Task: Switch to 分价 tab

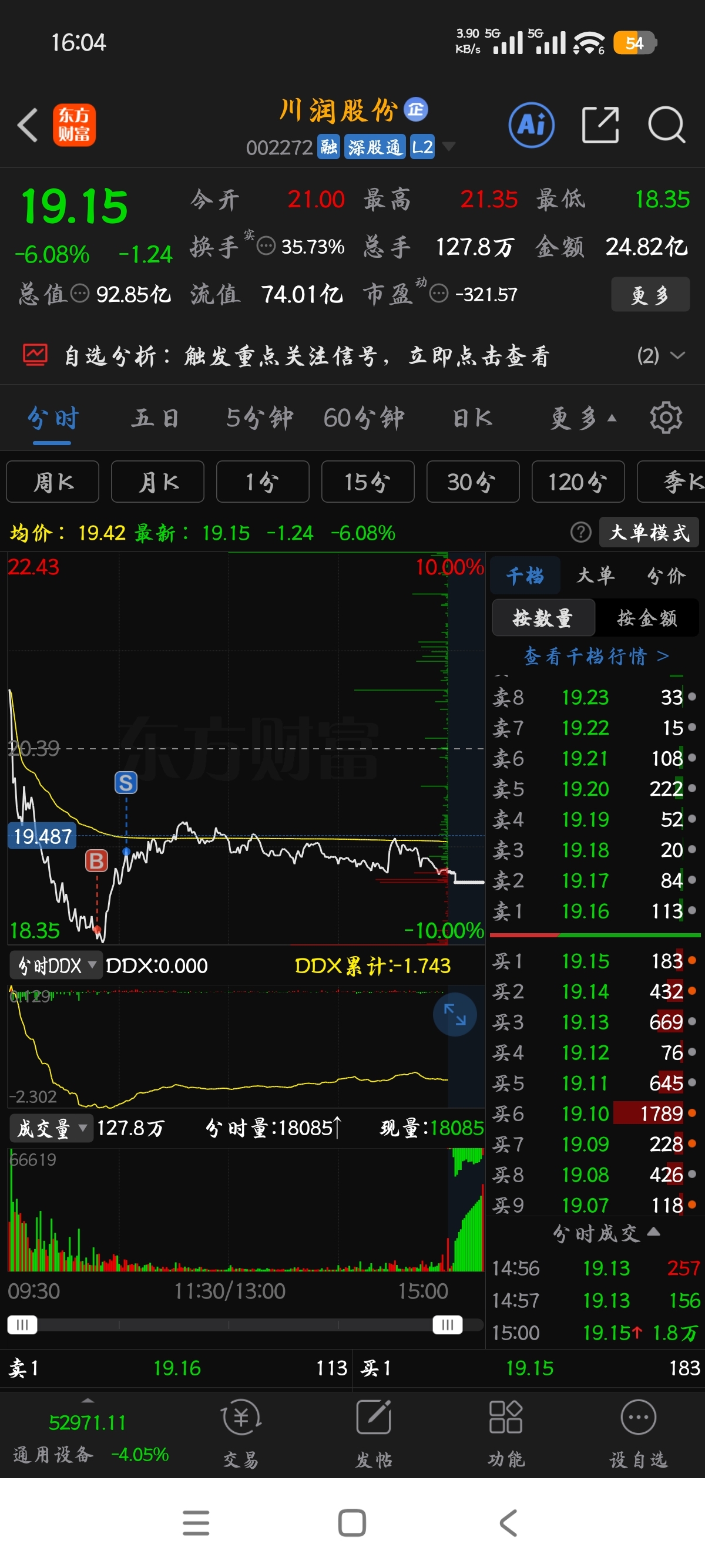Action: pos(666,575)
